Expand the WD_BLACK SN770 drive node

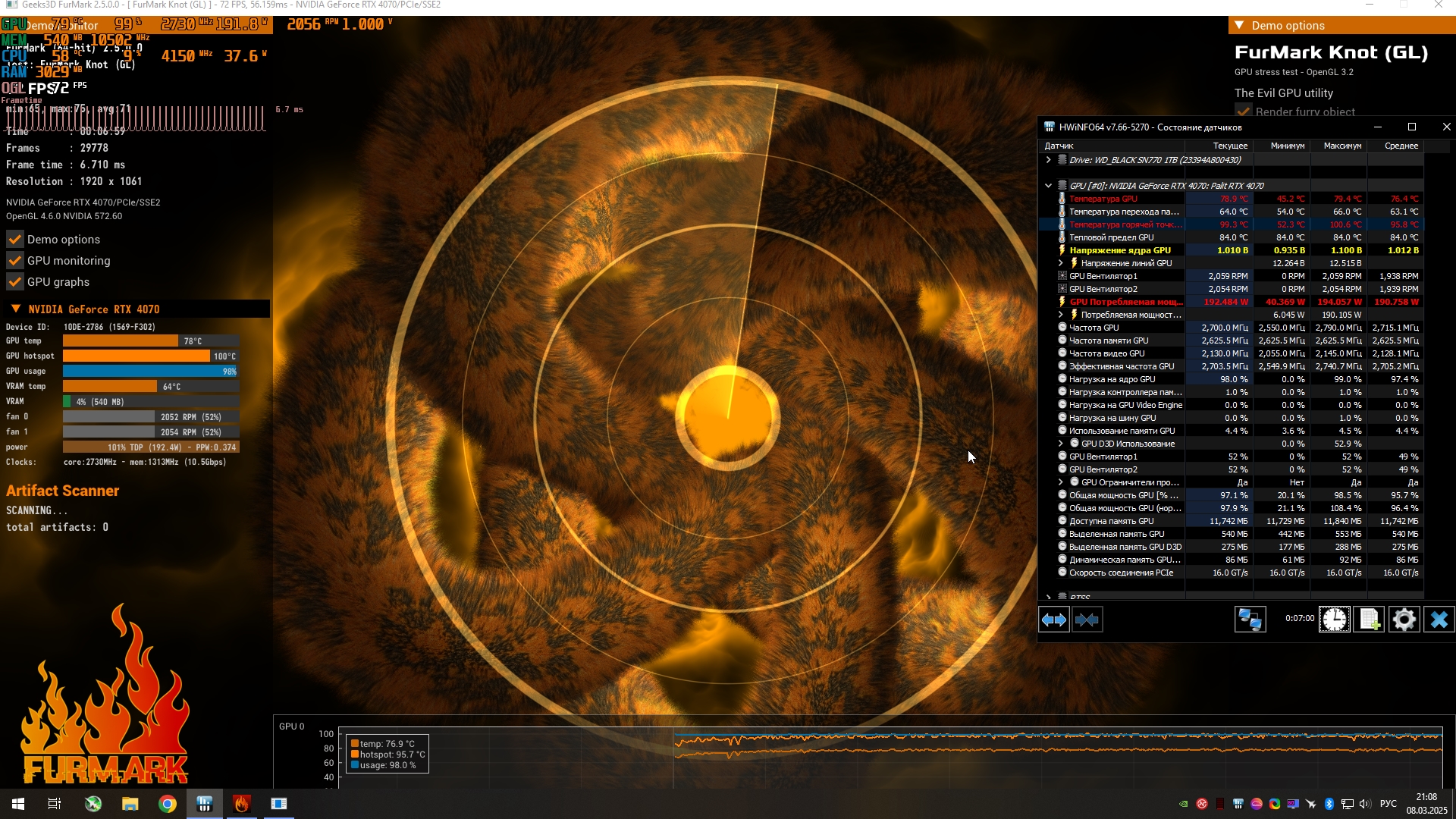1048,160
